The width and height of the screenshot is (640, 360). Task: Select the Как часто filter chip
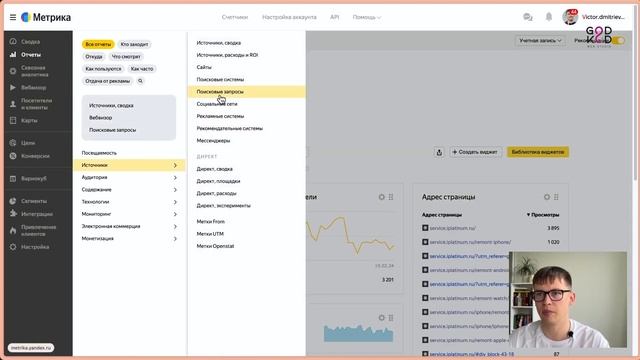[142, 69]
